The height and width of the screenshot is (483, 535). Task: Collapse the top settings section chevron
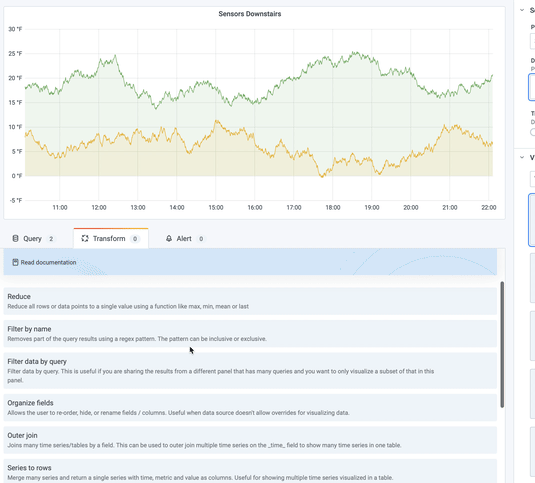(x=522, y=10)
